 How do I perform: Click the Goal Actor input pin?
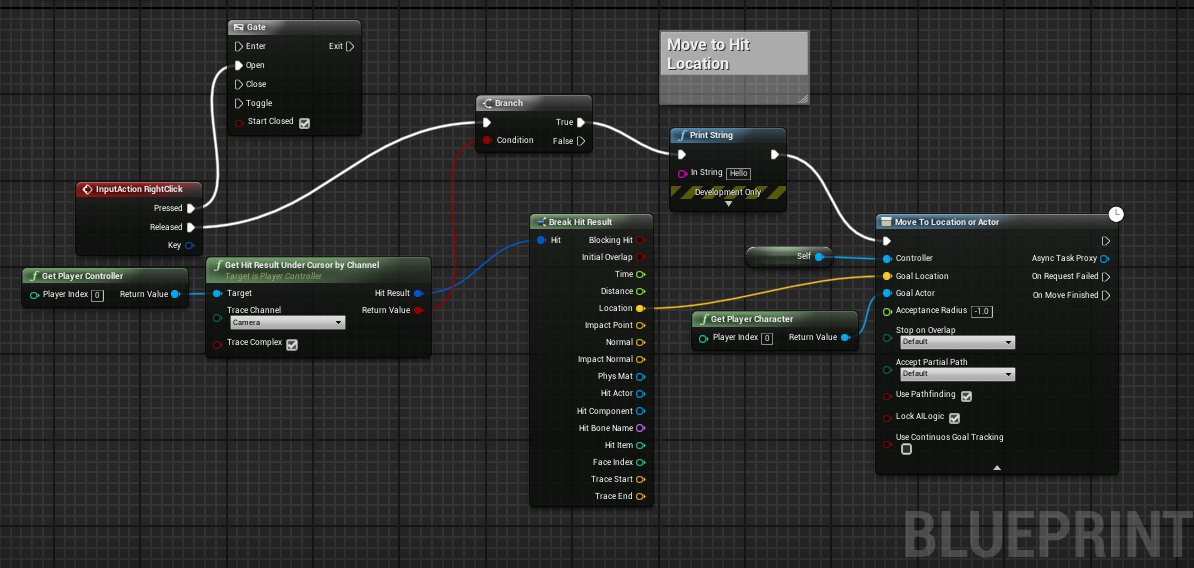[887, 293]
